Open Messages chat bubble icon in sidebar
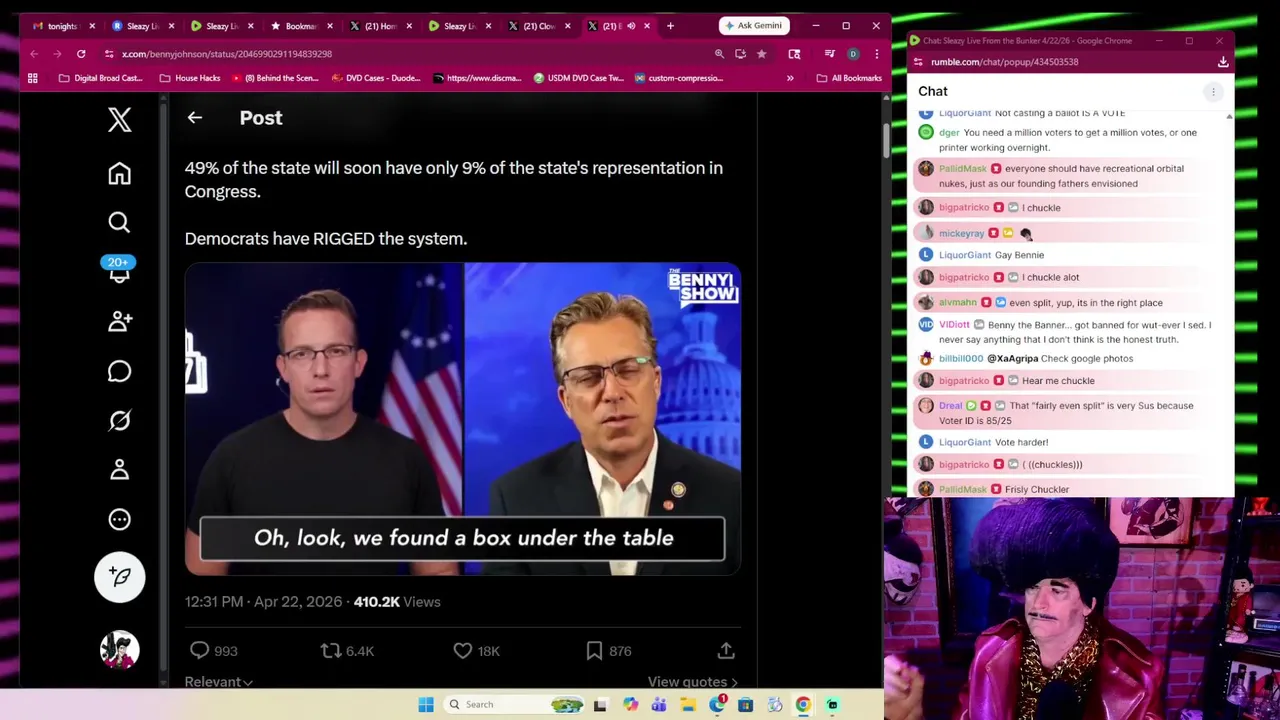 (119, 371)
